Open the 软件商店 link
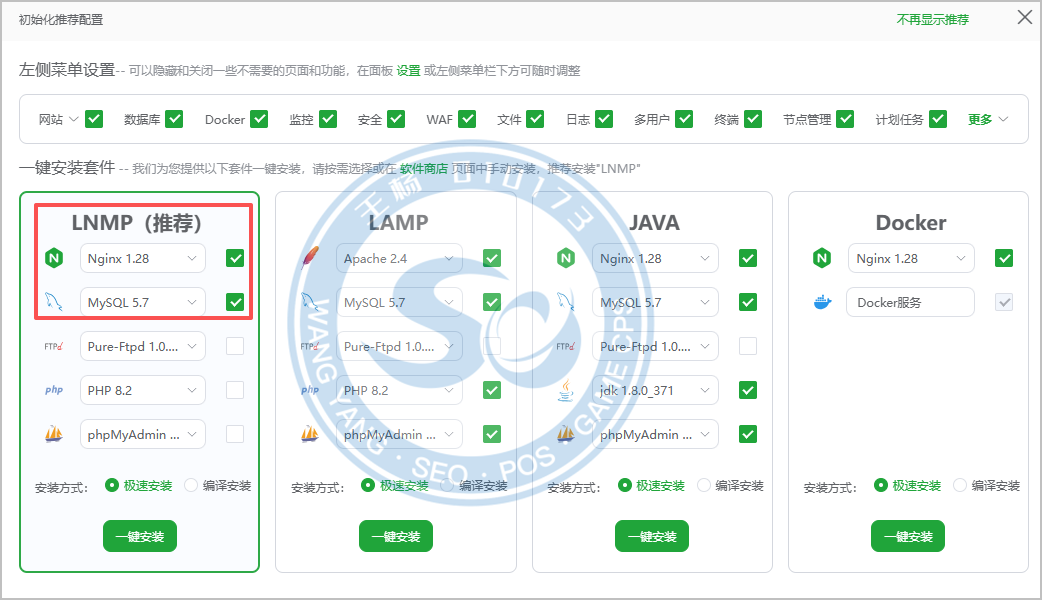Viewport: 1042px width, 600px height. [424, 168]
